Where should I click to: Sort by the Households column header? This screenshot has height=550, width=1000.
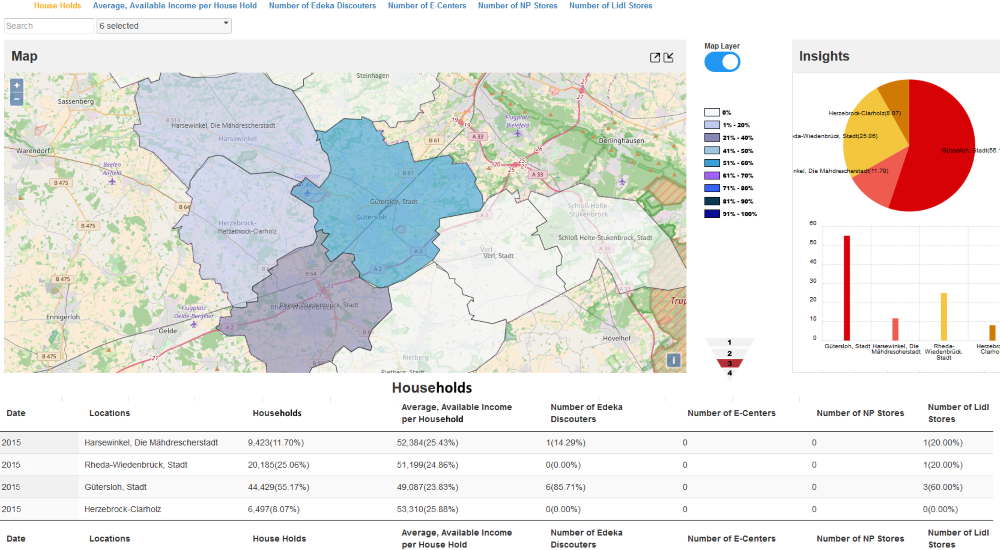(277, 413)
